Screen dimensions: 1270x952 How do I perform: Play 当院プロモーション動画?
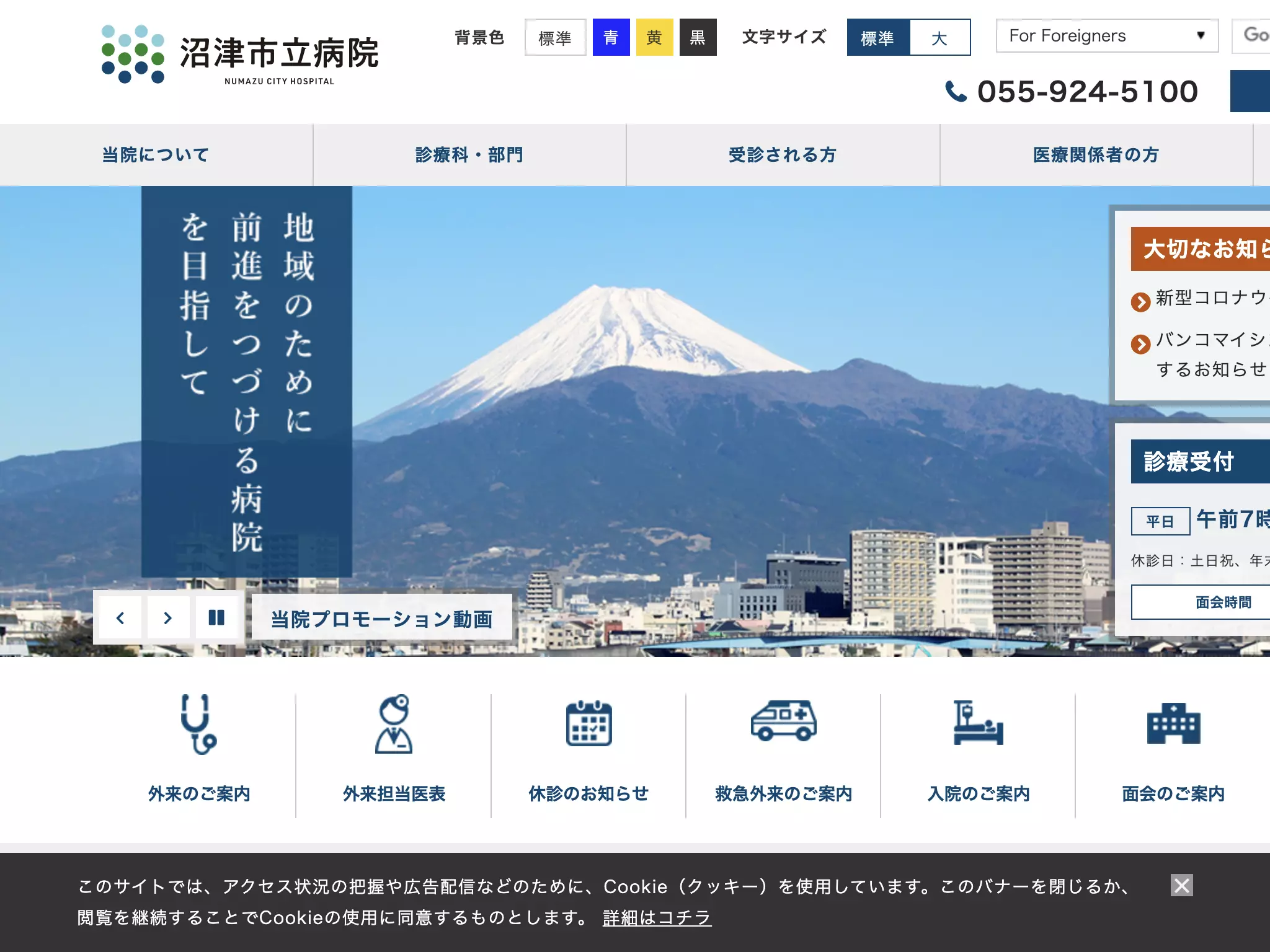[x=382, y=618]
